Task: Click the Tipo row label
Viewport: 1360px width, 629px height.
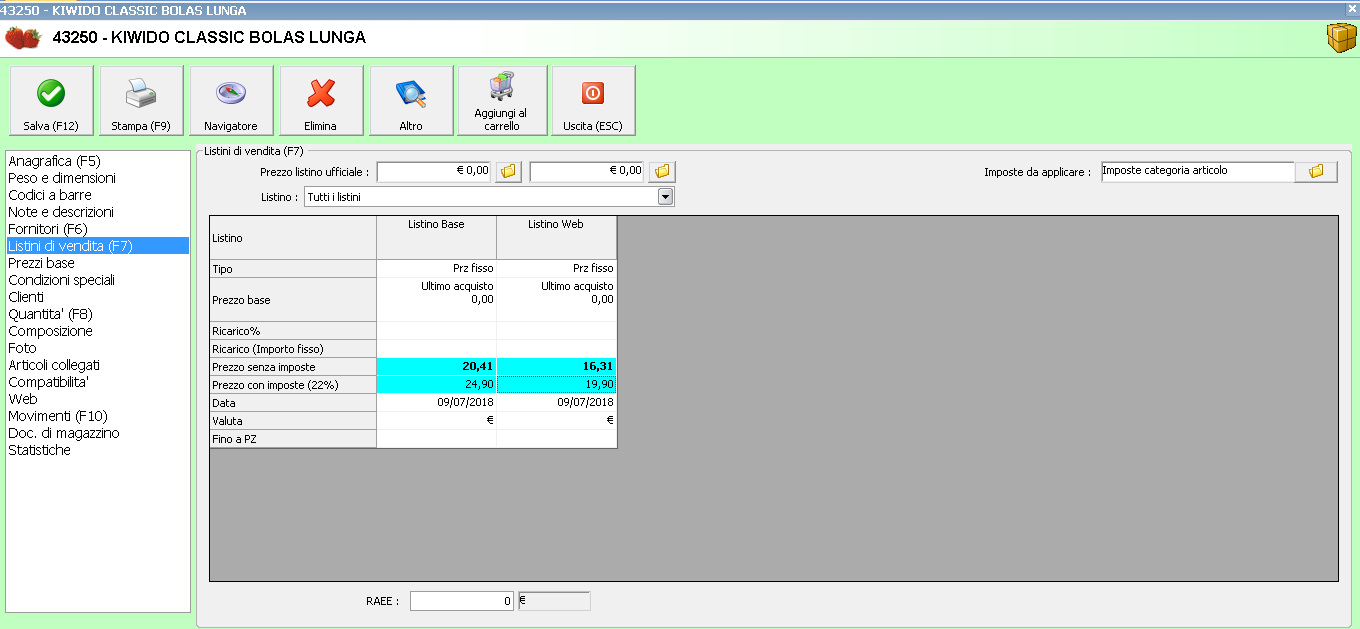Action: [293, 268]
